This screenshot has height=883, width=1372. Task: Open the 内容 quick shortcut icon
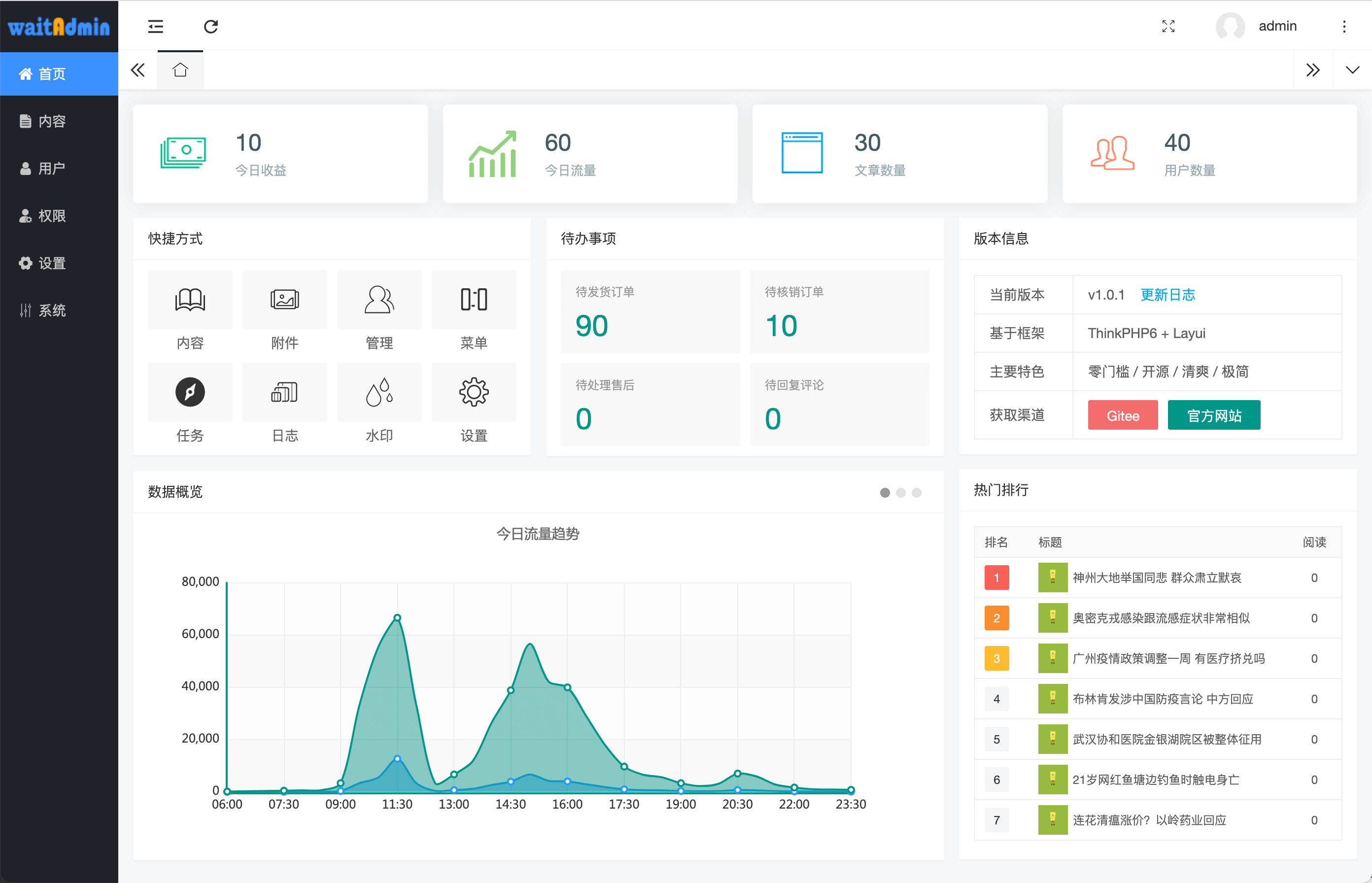click(x=190, y=299)
